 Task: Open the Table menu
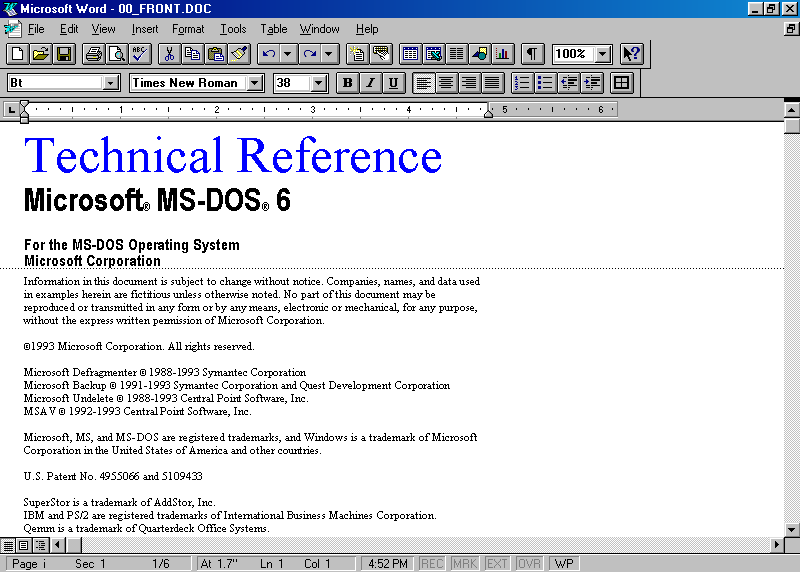point(274,29)
